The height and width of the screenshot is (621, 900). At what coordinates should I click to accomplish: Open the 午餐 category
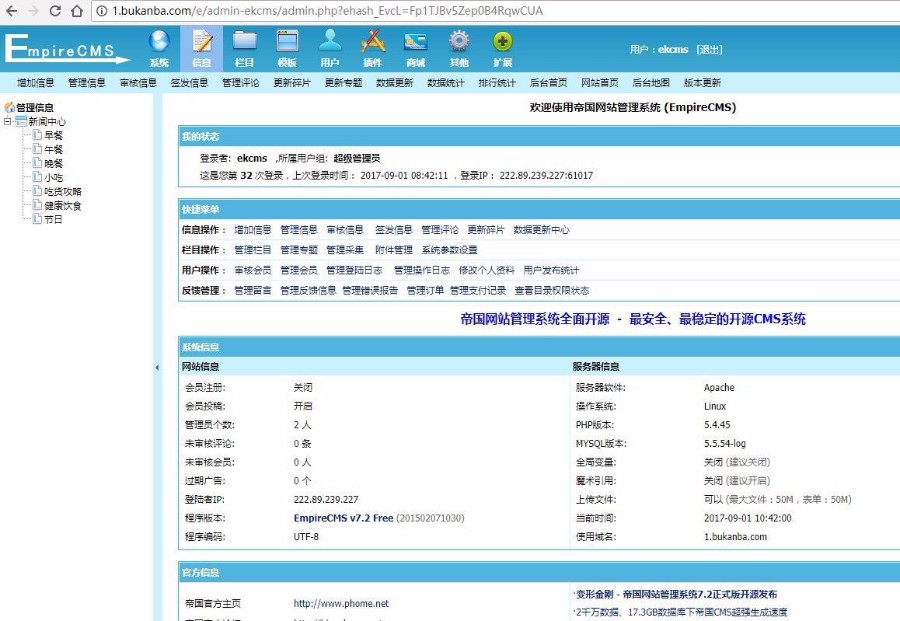[x=53, y=149]
